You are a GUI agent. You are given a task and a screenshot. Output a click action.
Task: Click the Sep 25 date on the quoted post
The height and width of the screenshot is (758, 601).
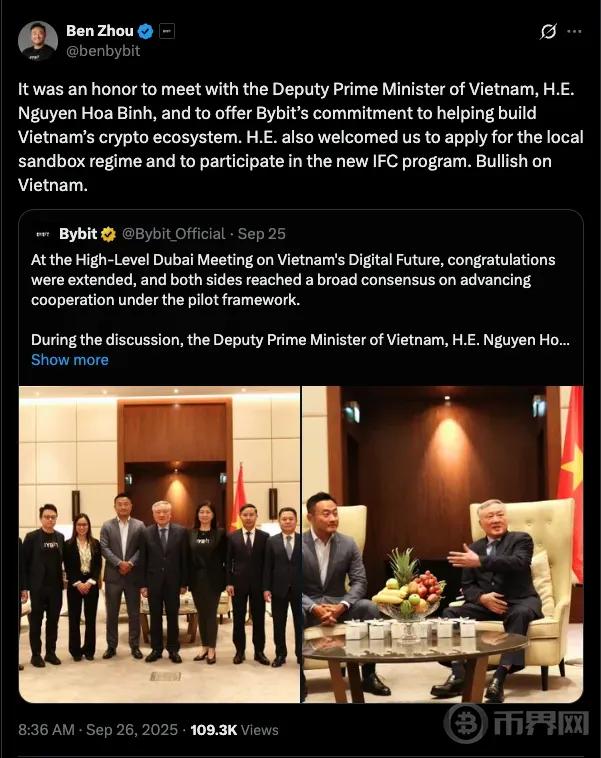point(262,234)
